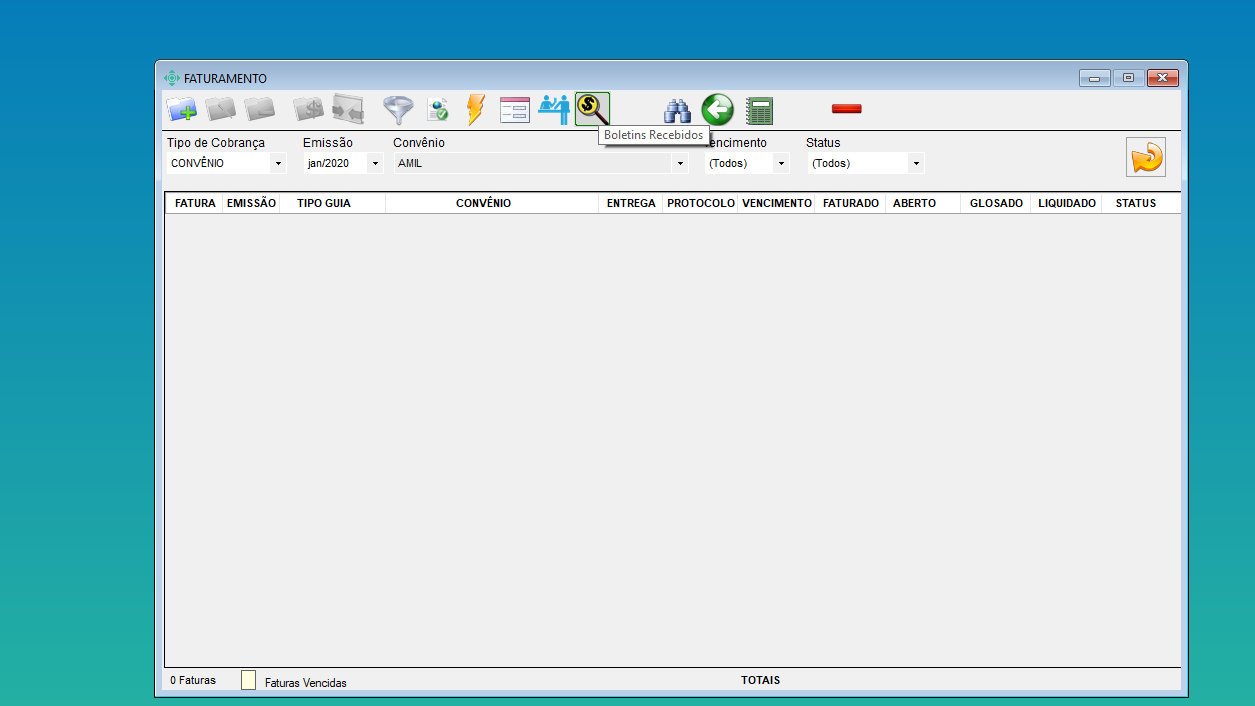Click the binoculars search icon
The height and width of the screenshot is (706, 1255).
(x=678, y=110)
